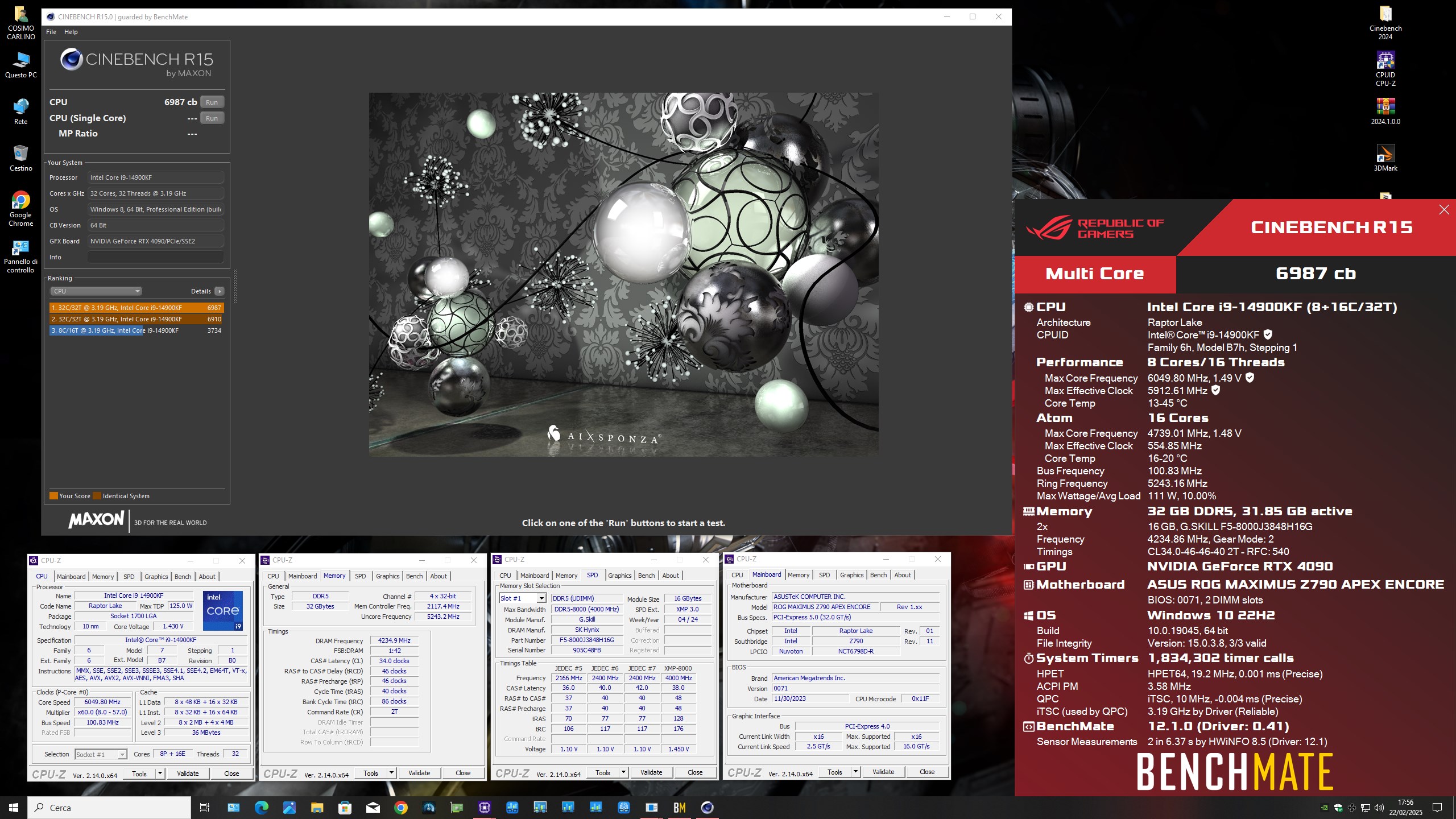Click the purple CPU-Z chip icon in taskbar

(484, 808)
